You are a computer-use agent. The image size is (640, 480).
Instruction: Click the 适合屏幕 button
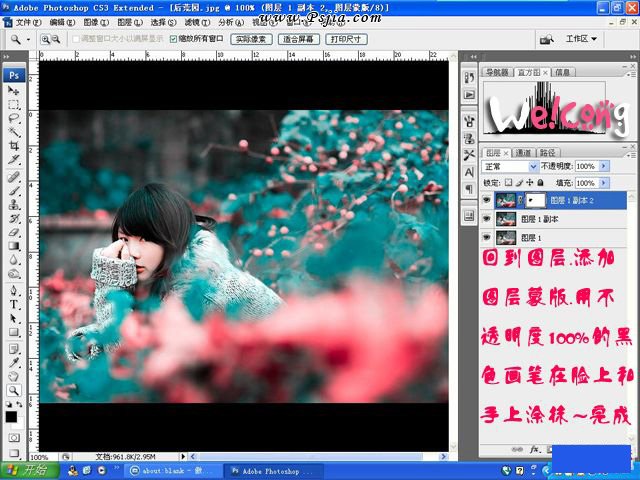(298, 39)
